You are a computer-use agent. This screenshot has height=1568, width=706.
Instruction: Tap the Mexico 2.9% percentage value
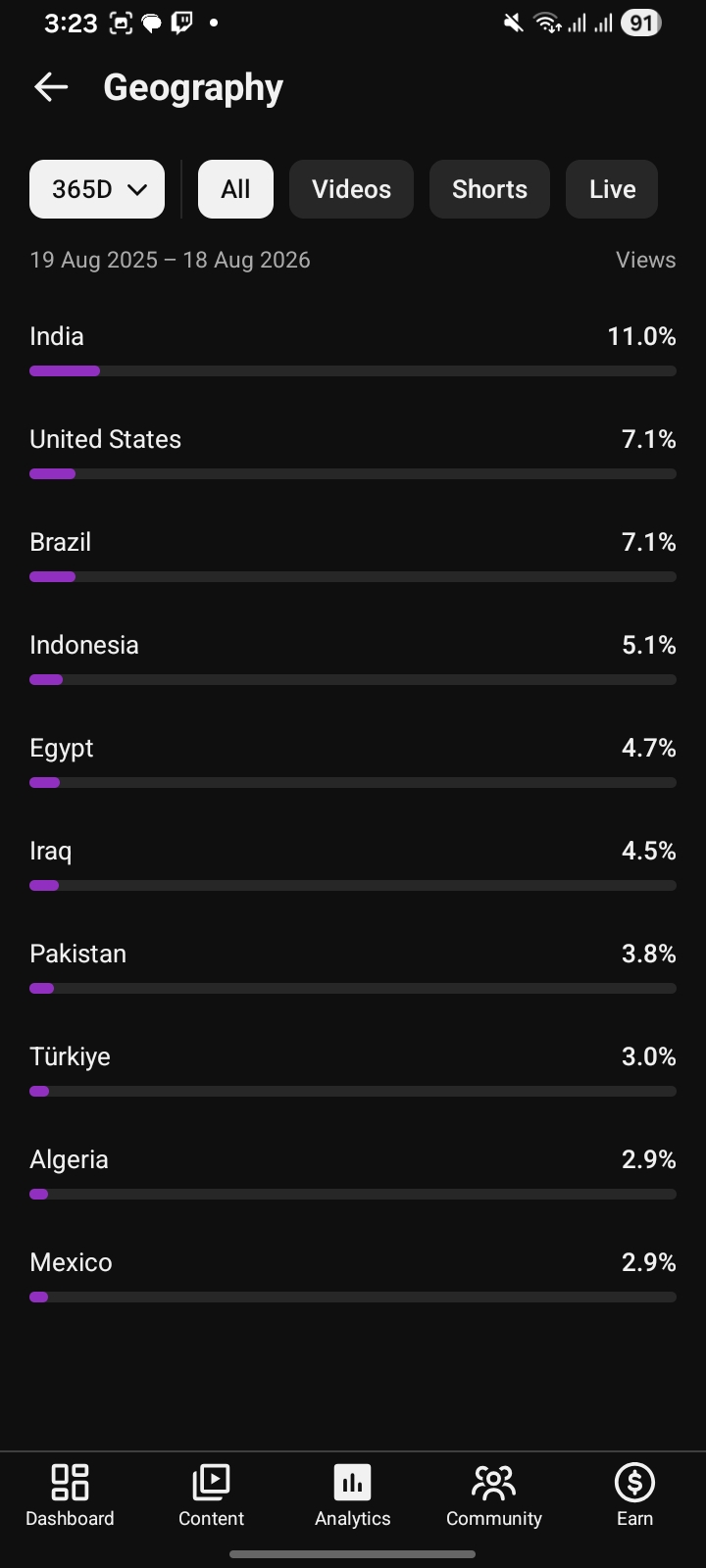pos(648,1262)
